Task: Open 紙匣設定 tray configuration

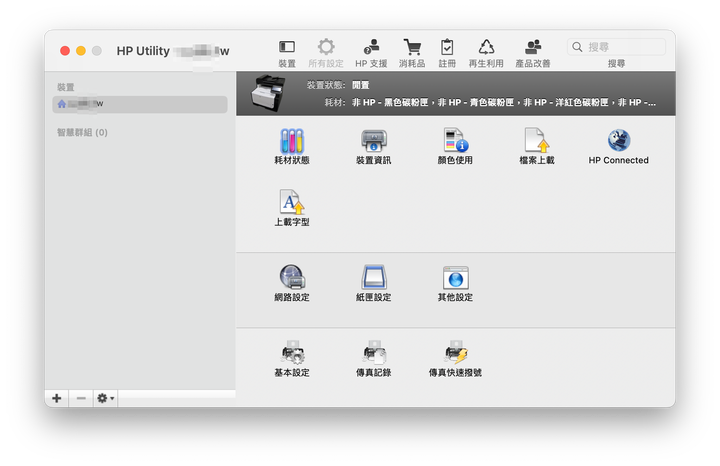Action: pyautogui.click(x=373, y=283)
